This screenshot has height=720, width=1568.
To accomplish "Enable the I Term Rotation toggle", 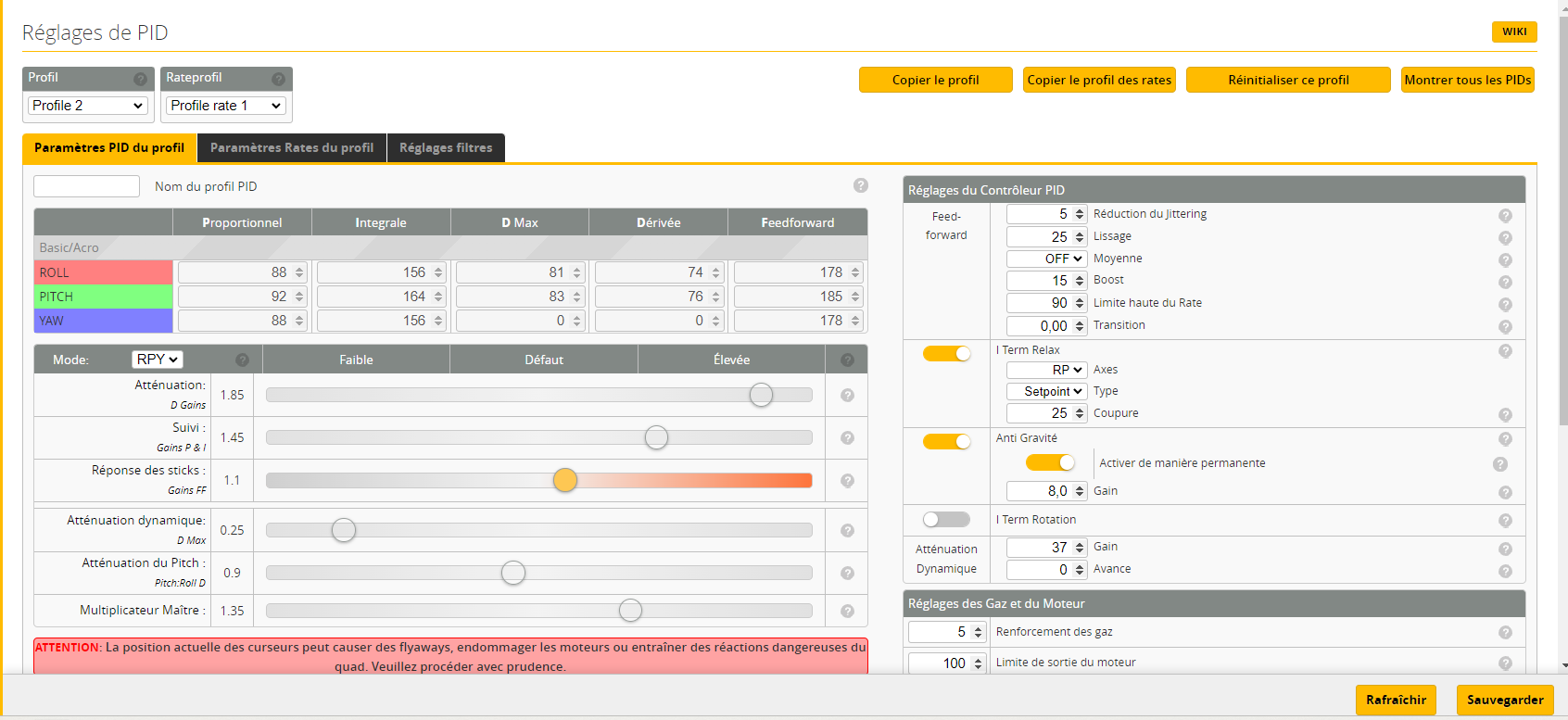I will pos(946,520).
